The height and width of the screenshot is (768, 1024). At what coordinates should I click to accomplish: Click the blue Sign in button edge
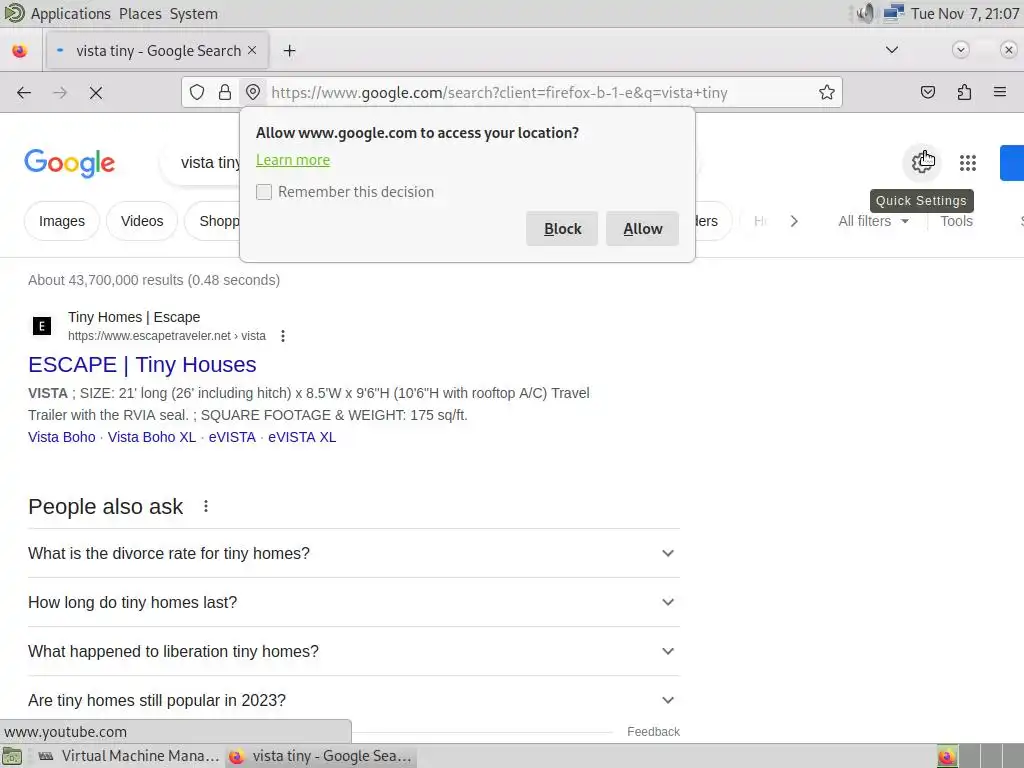pyautogui.click(x=1012, y=163)
